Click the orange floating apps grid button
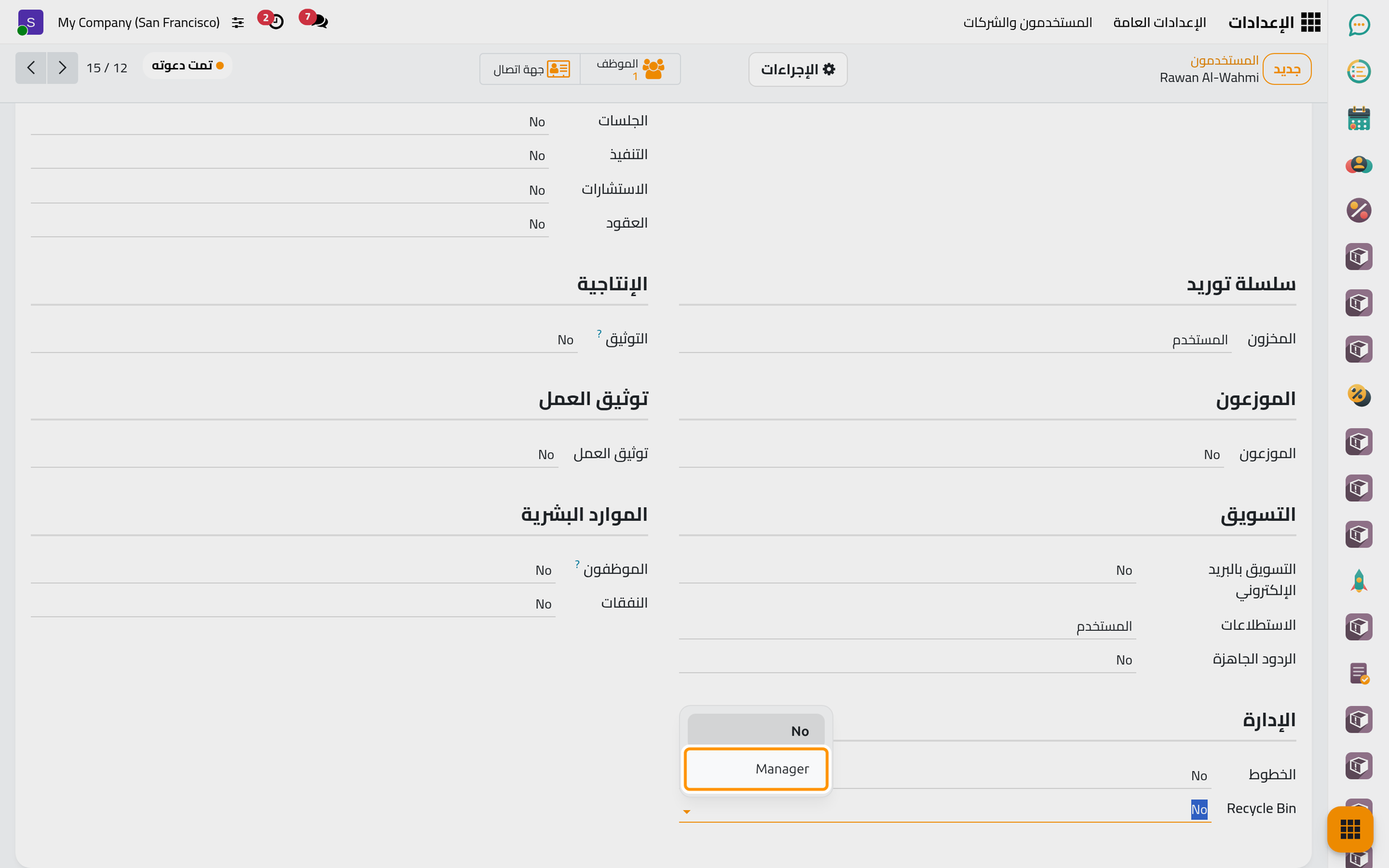 click(1350, 829)
